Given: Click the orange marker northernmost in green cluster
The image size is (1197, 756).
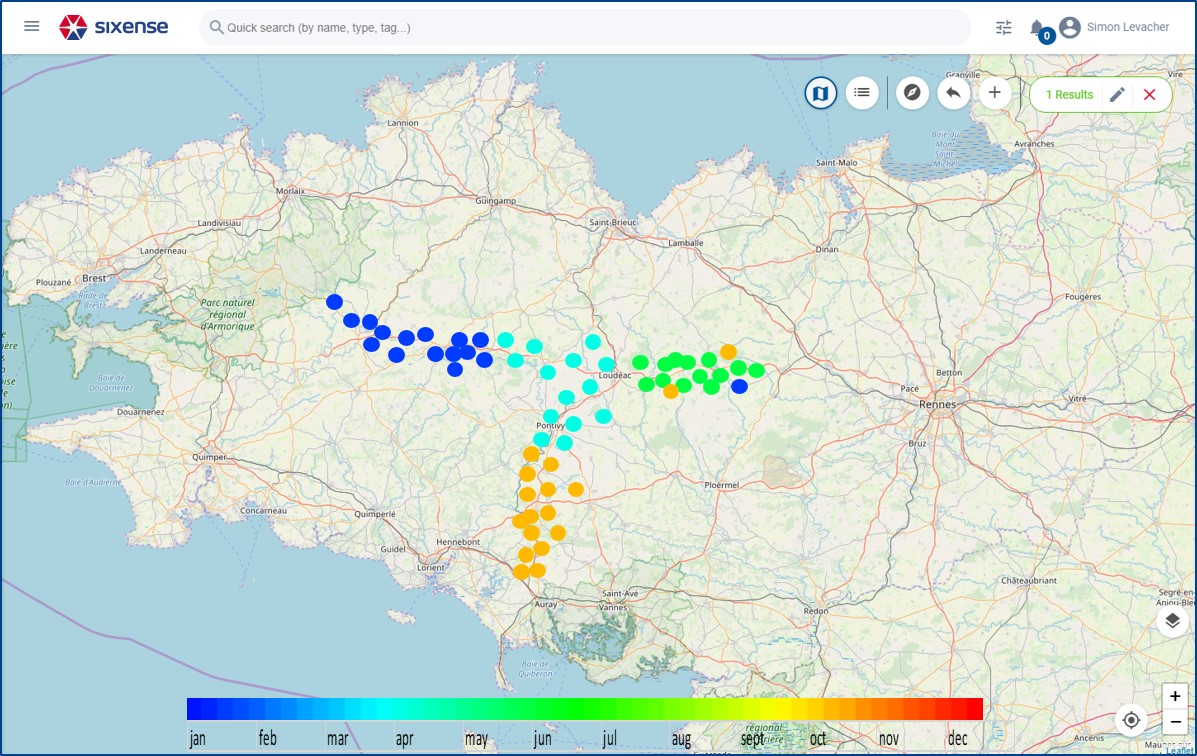Looking at the screenshot, I should pos(728,351).
